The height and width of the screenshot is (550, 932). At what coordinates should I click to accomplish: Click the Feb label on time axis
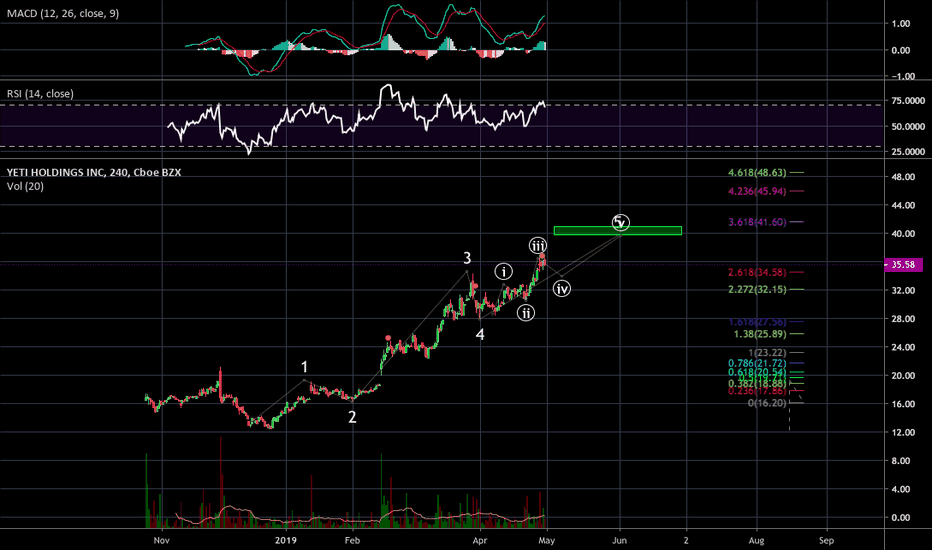point(352,540)
